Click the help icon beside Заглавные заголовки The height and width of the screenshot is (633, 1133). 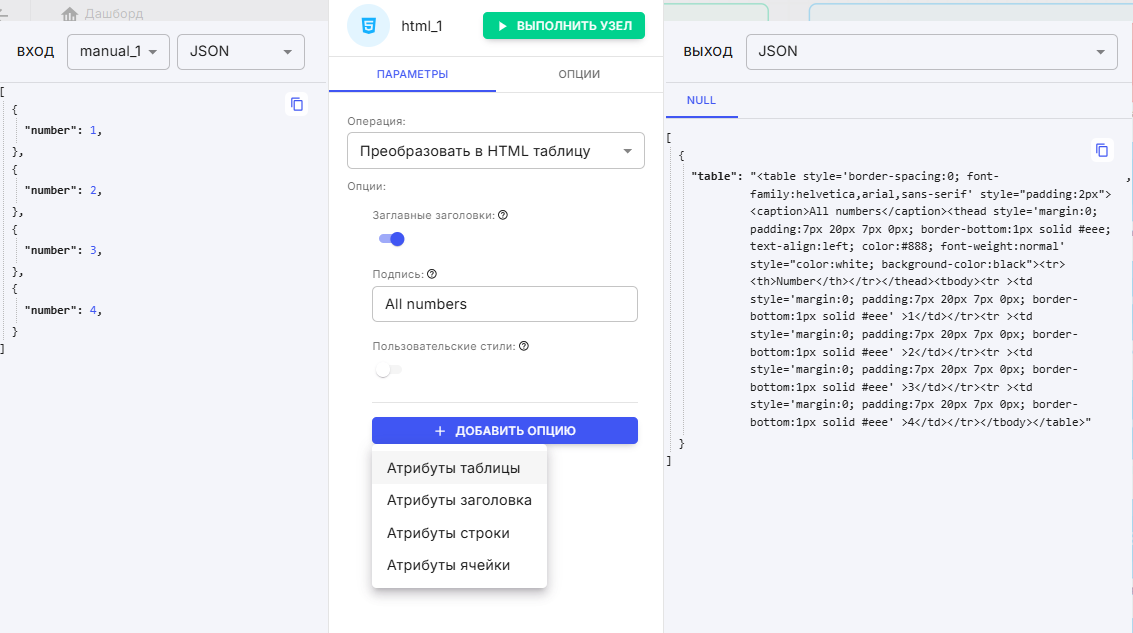tap(502, 213)
